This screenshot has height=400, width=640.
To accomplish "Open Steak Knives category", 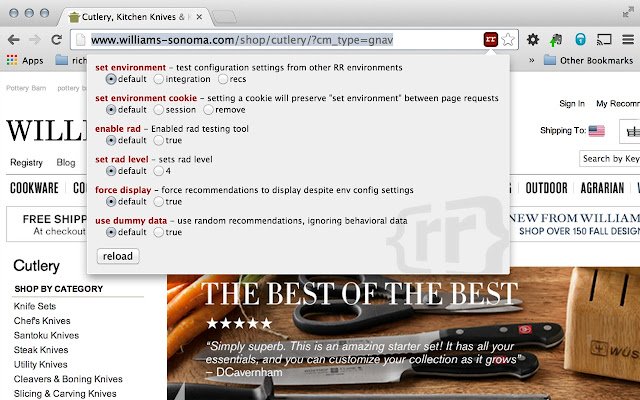I will click(41, 350).
